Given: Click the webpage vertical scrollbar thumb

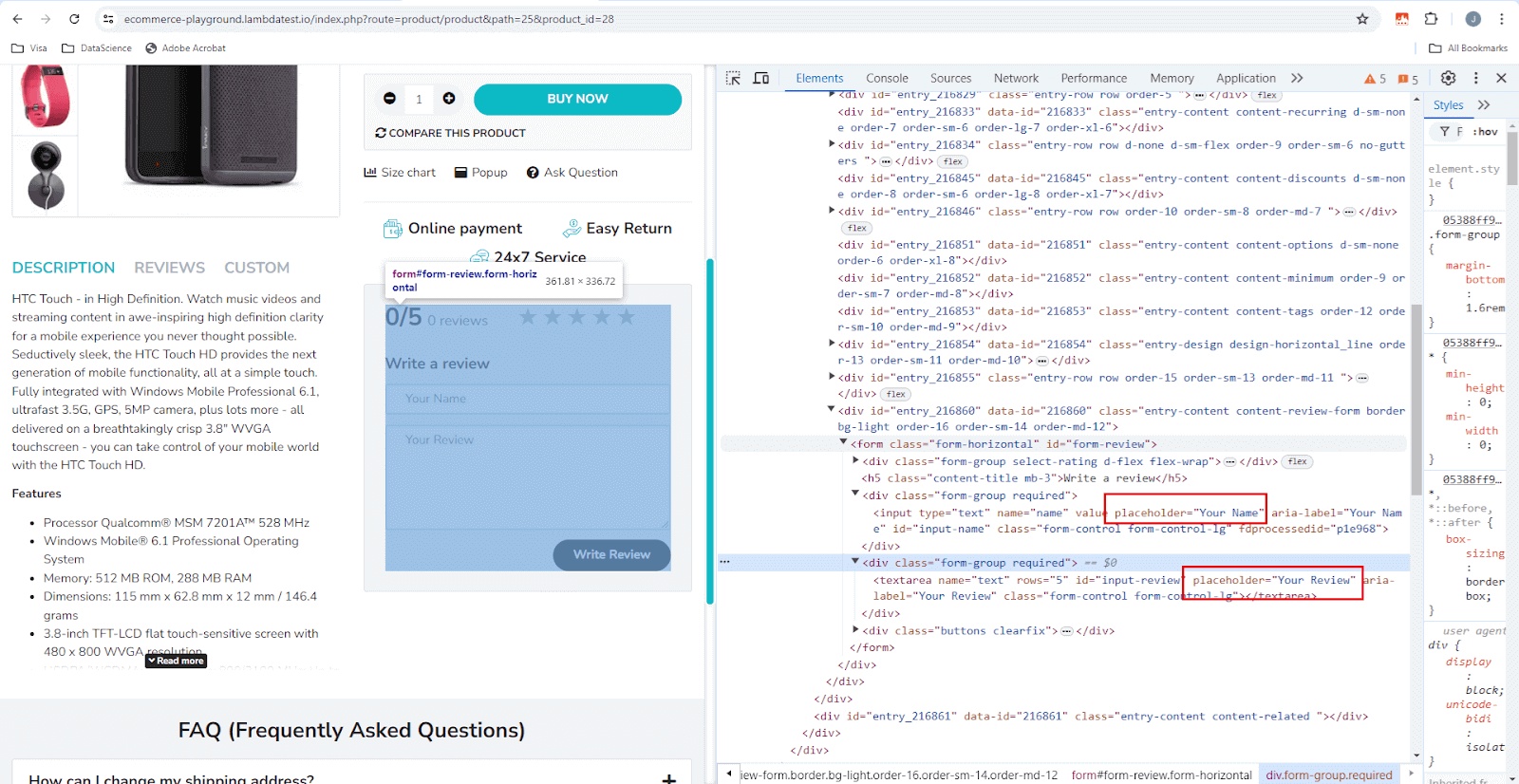Looking at the screenshot, I should pos(709,430).
